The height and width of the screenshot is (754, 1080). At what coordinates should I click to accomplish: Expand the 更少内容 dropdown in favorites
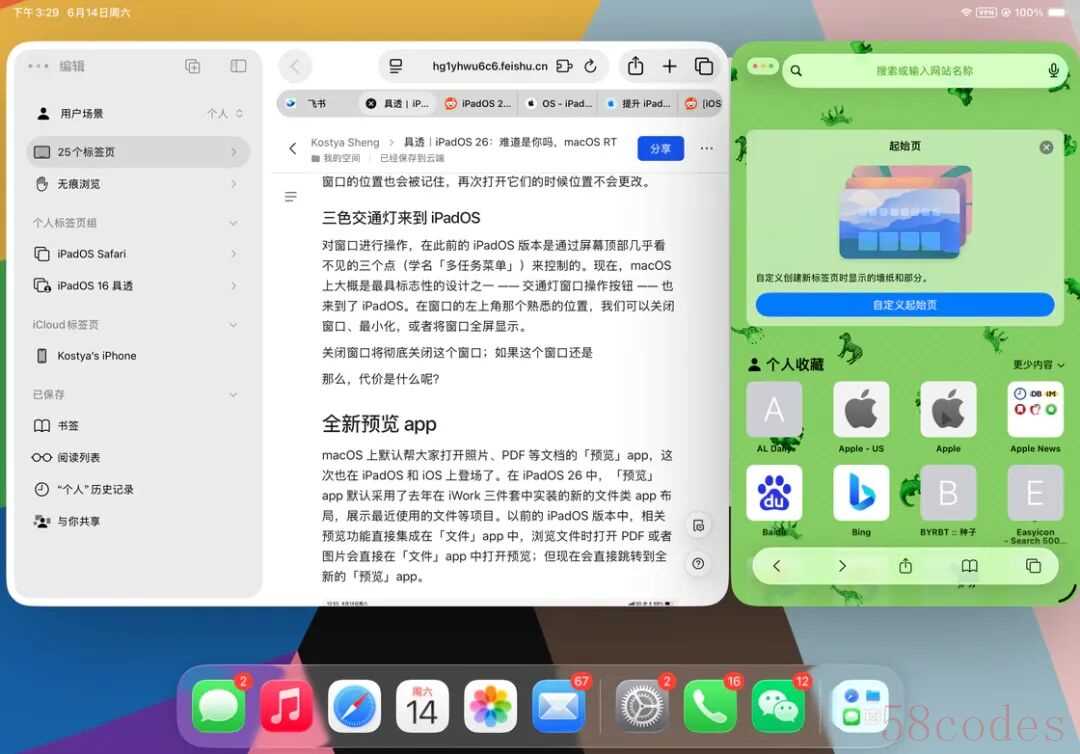point(1039,364)
